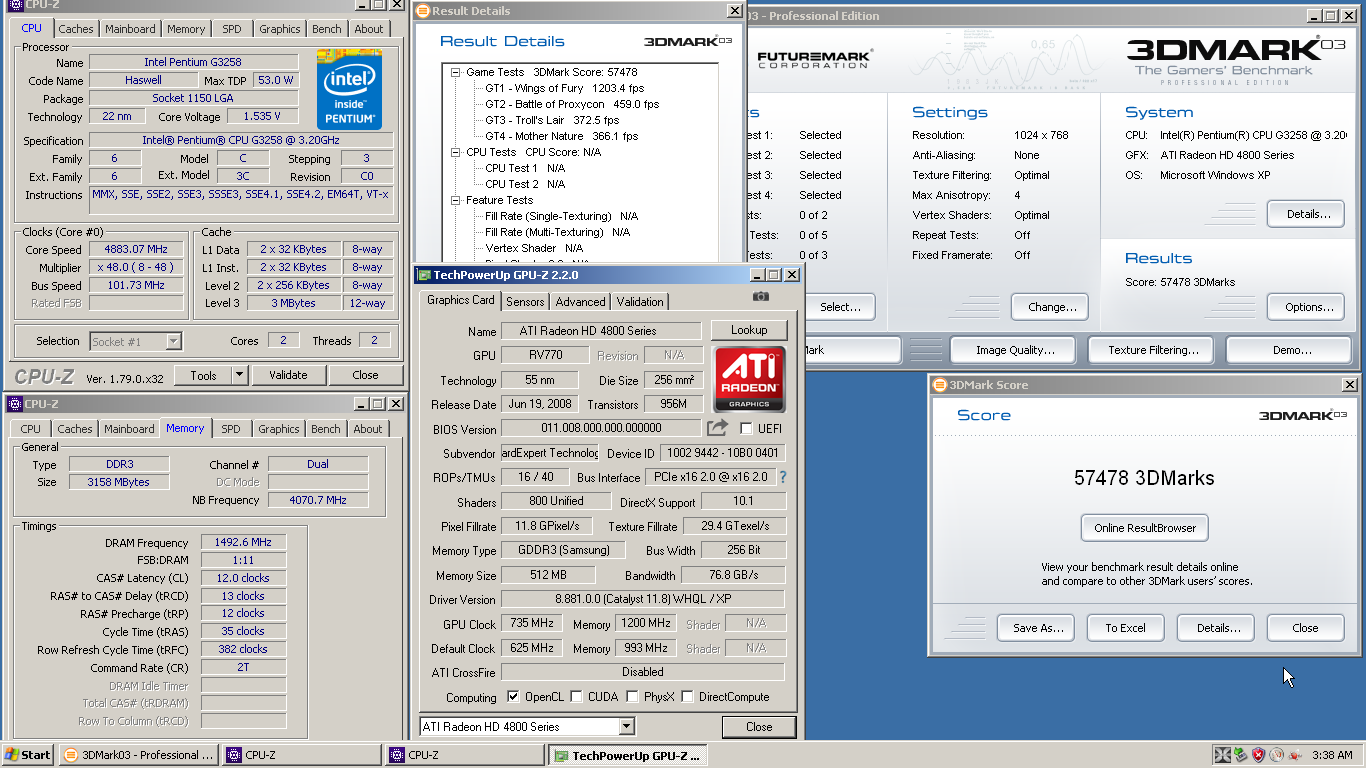Click the DRAM Frequency value 1492.6 MHz

tap(243, 543)
